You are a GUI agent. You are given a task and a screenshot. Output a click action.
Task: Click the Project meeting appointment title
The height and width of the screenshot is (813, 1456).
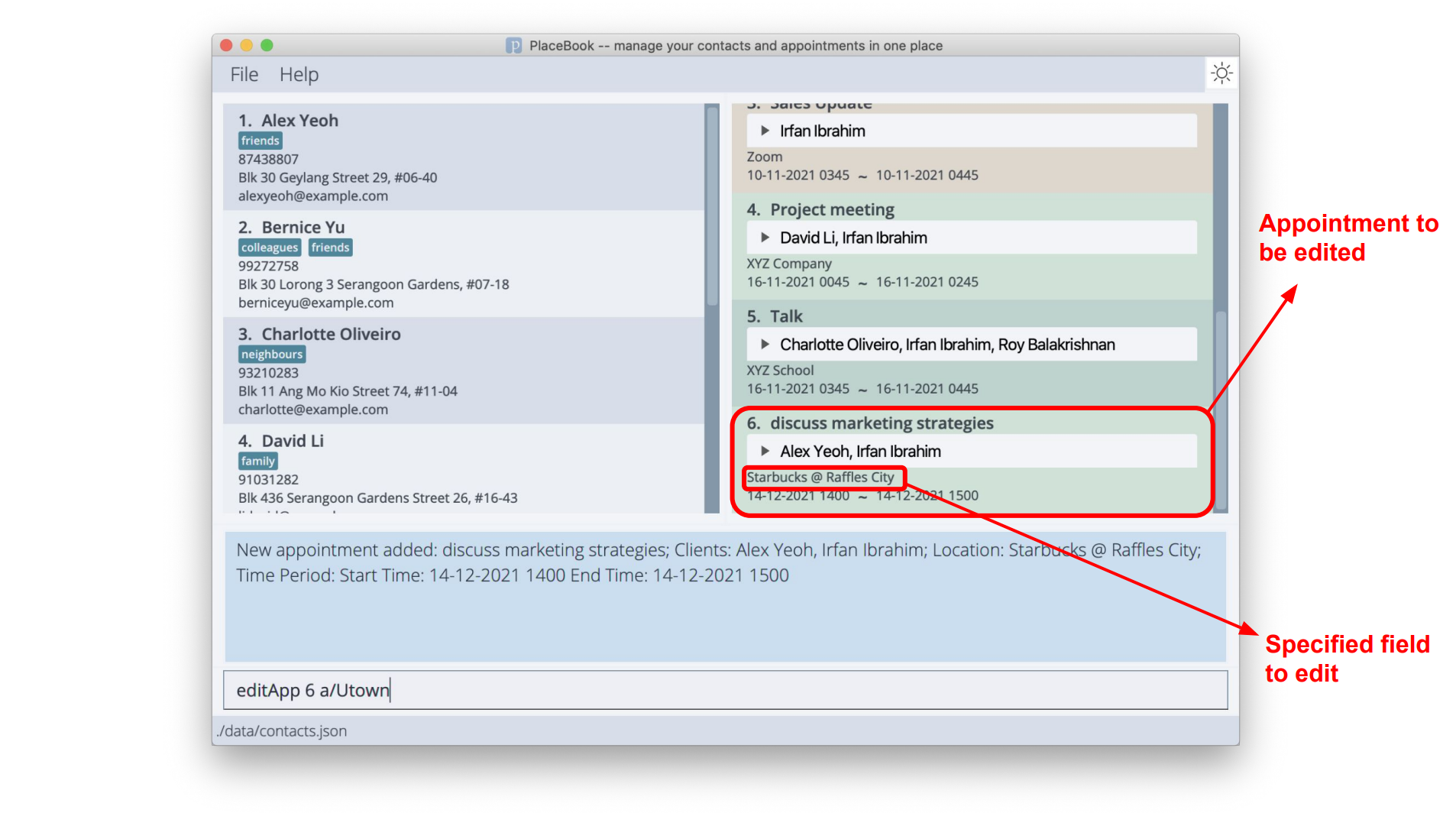pos(832,209)
